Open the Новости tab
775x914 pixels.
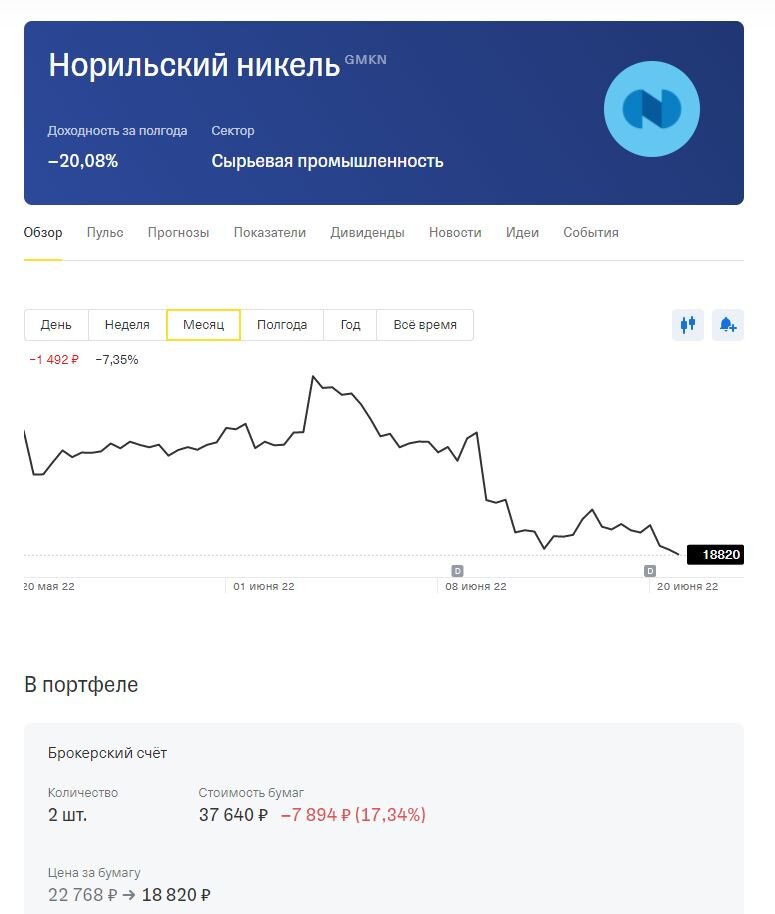454,232
